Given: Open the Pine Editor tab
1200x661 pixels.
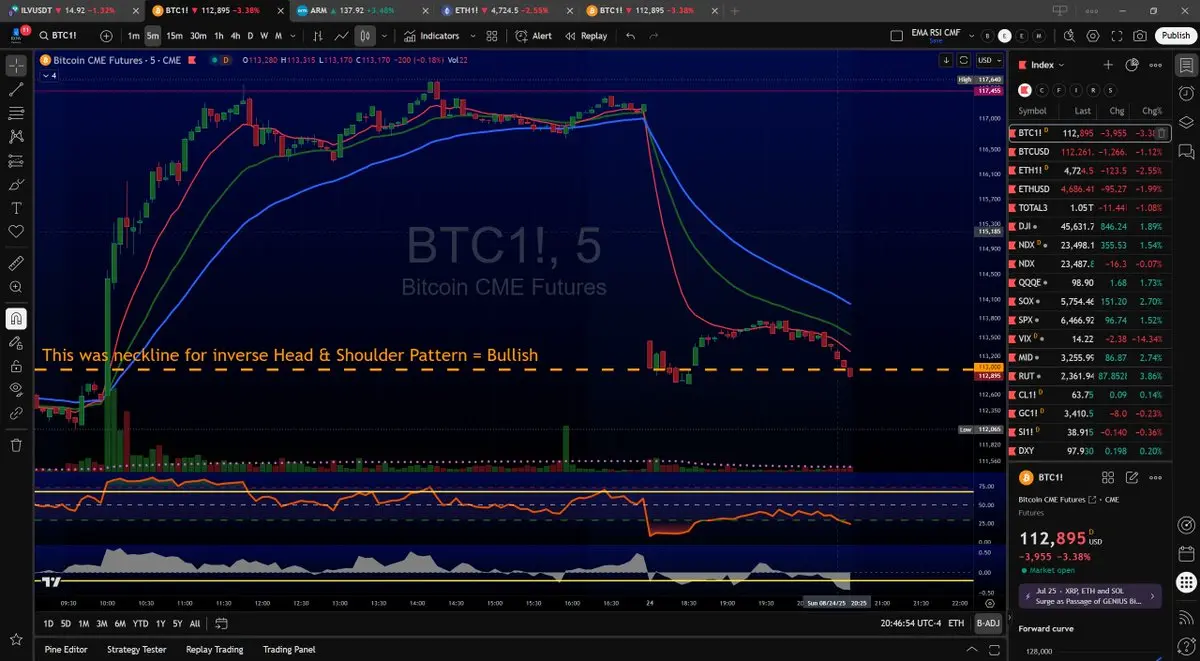Looking at the screenshot, I should point(65,649).
